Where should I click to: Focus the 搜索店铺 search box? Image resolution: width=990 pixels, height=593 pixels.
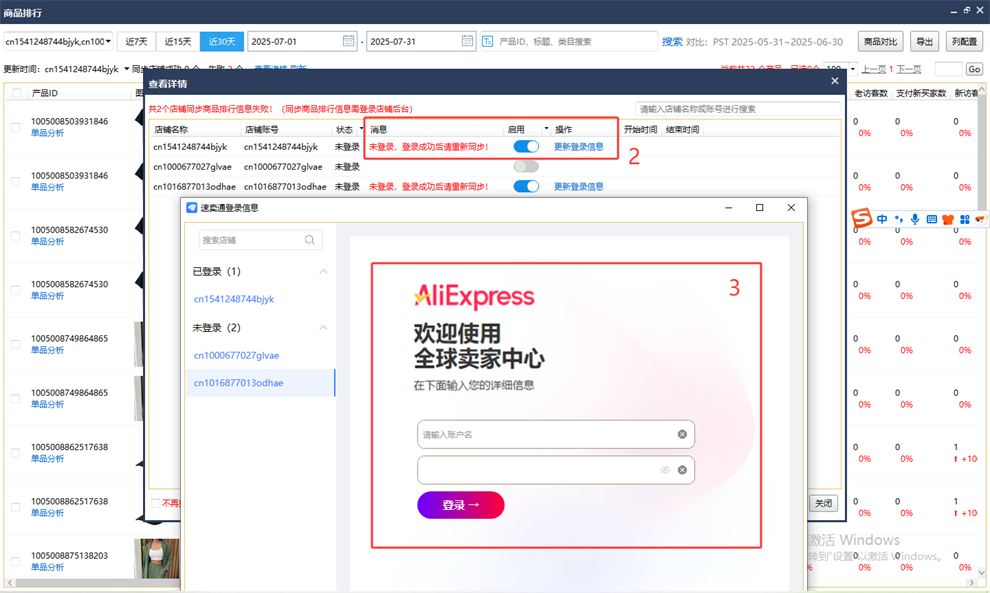click(x=260, y=240)
